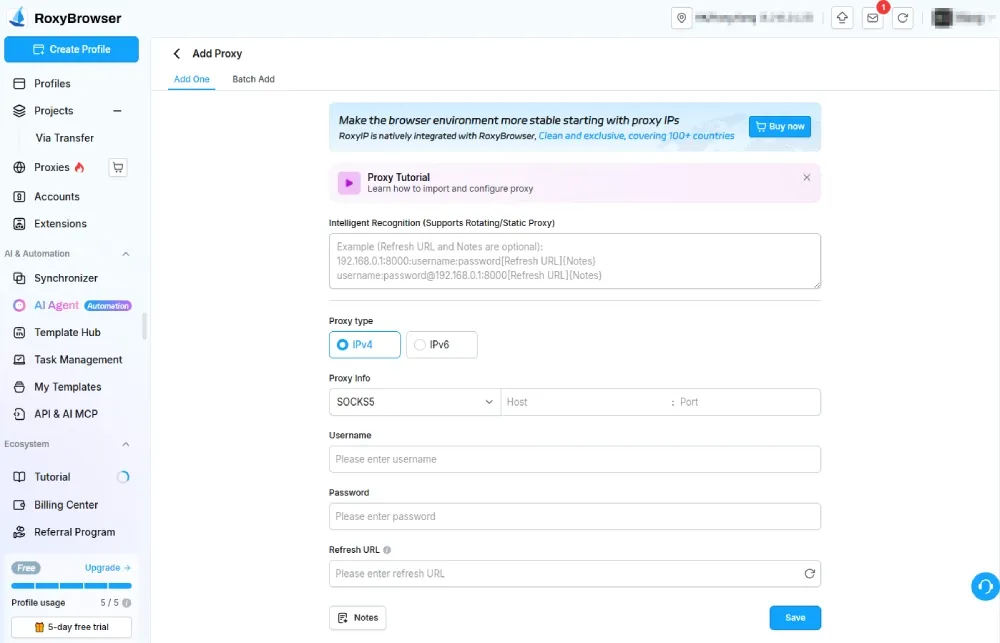
Task: Play the Proxy Tutorial video icon
Action: pos(349,183)
